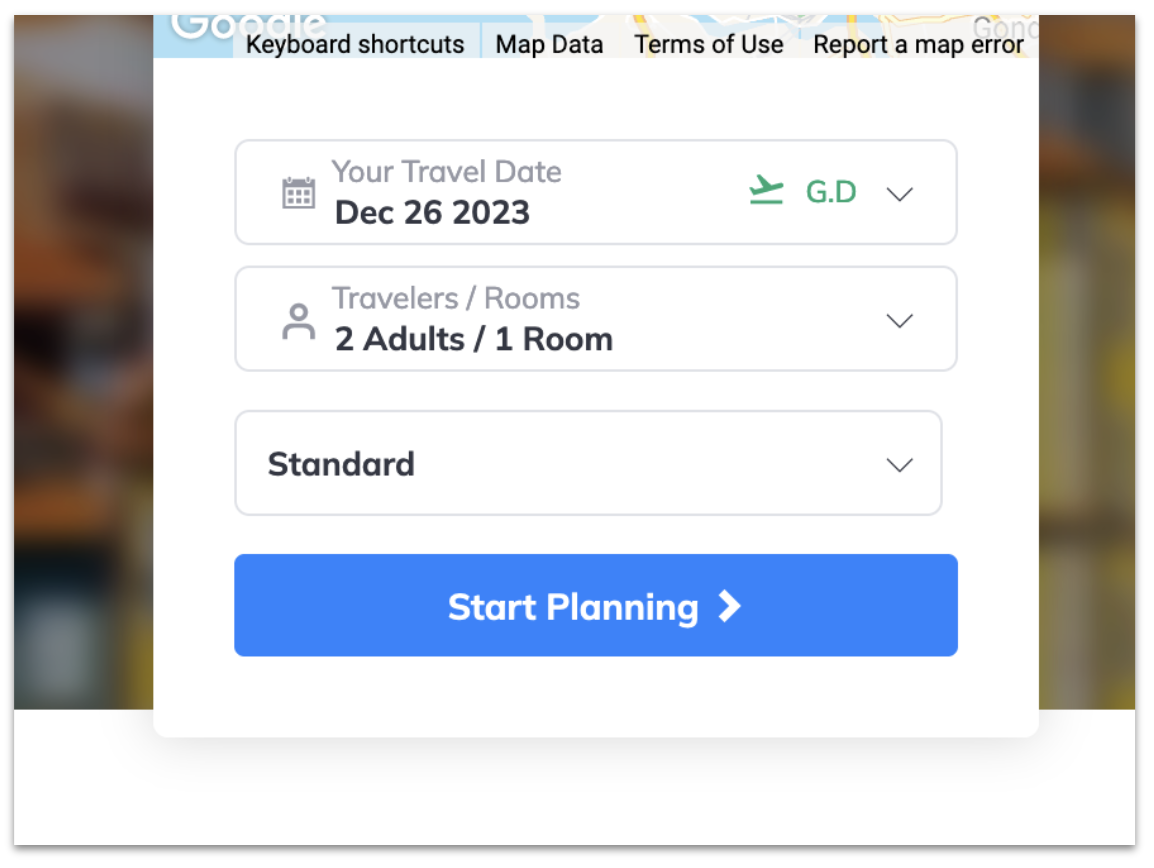This screenshot has height=868, width=1154.
Task: Open the Map Data link
Action: pos(549,44)
